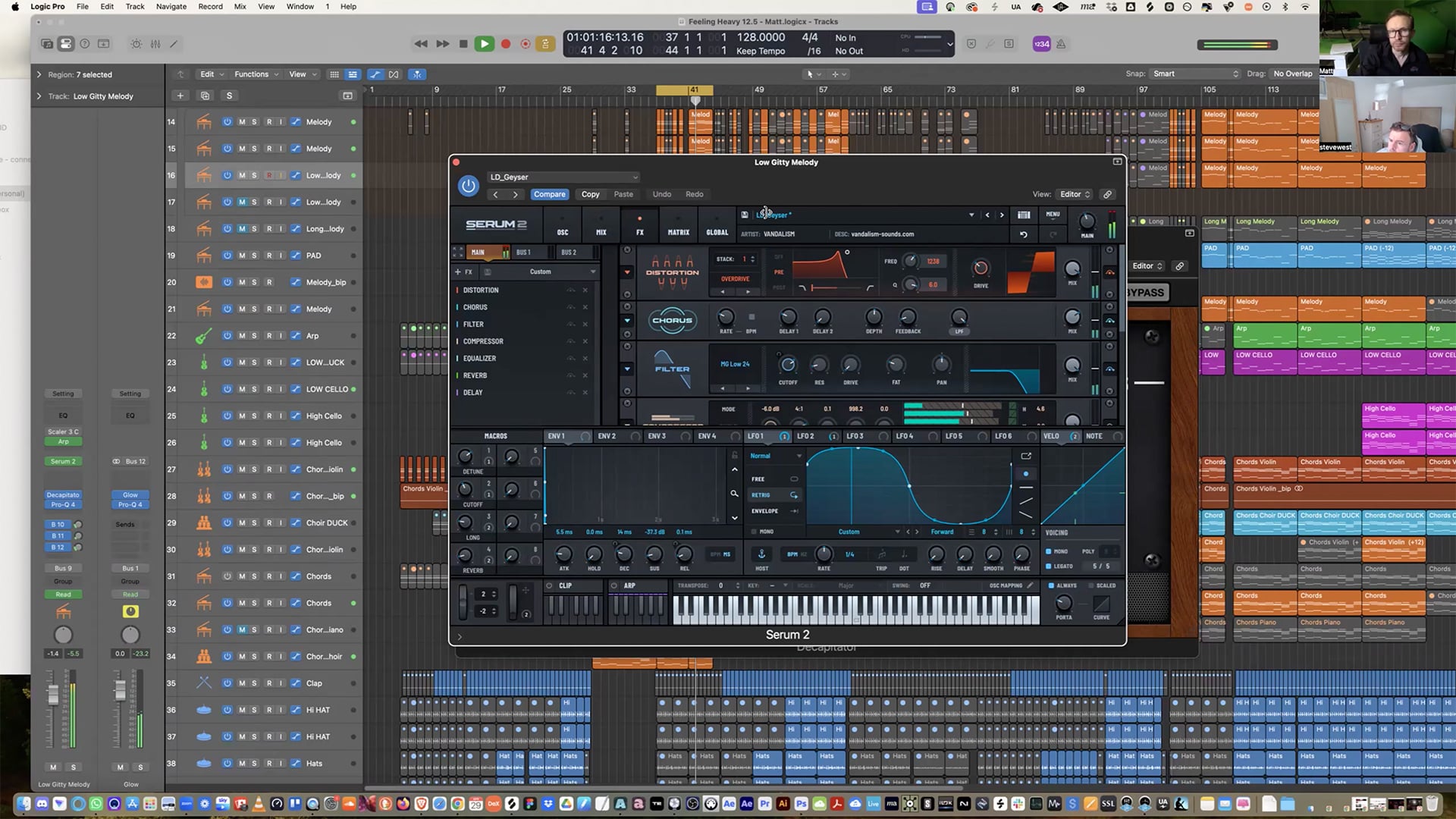Switch to the Serum OSC tab
This screenshot has height=819, width=1456.
tap(563, 225)
